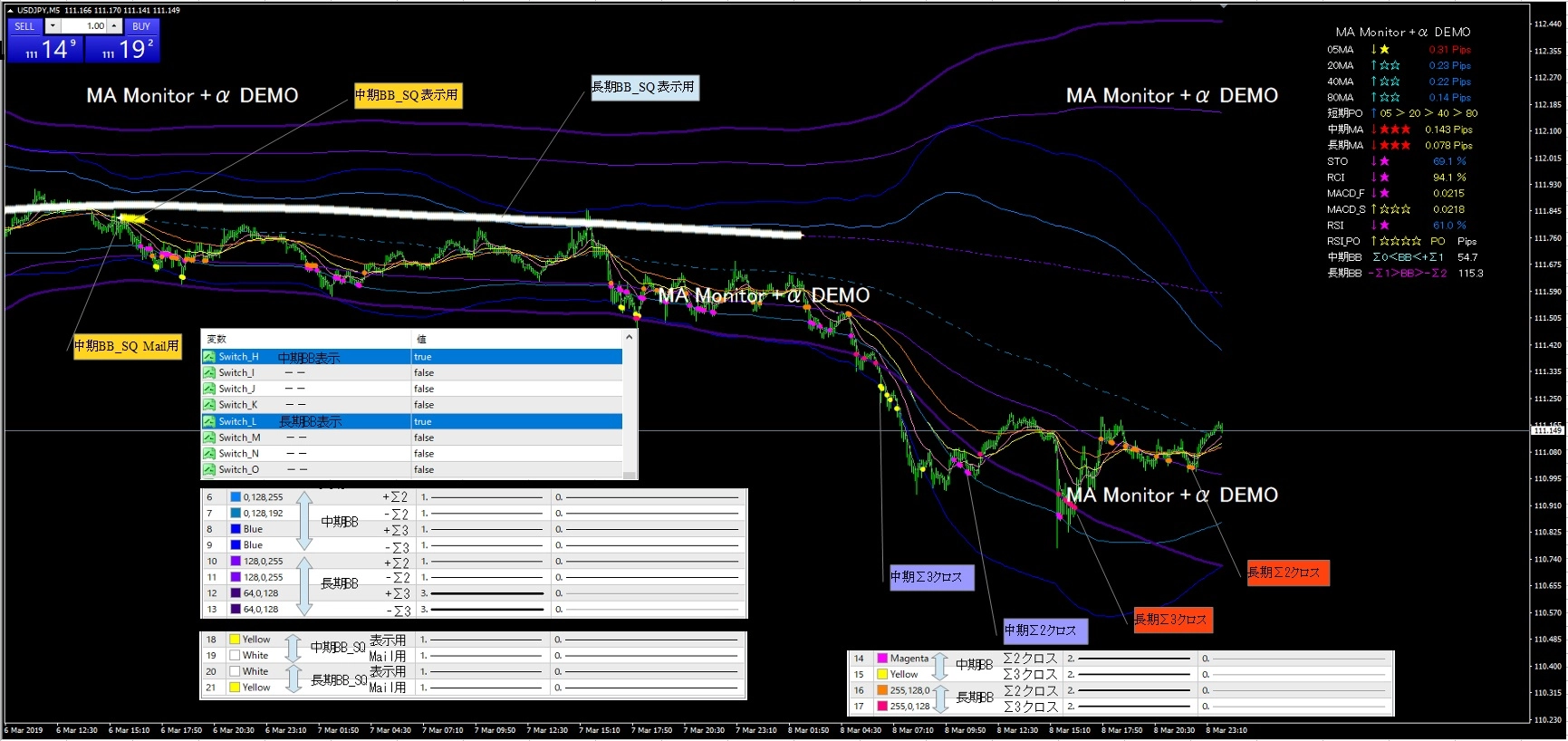Click the SELL button

tap(24, 26)
